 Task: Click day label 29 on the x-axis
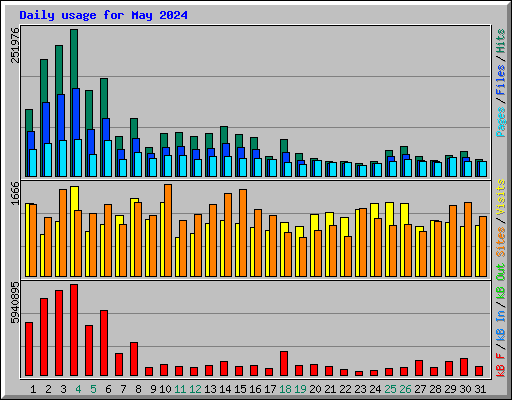(x=450, y=389)
